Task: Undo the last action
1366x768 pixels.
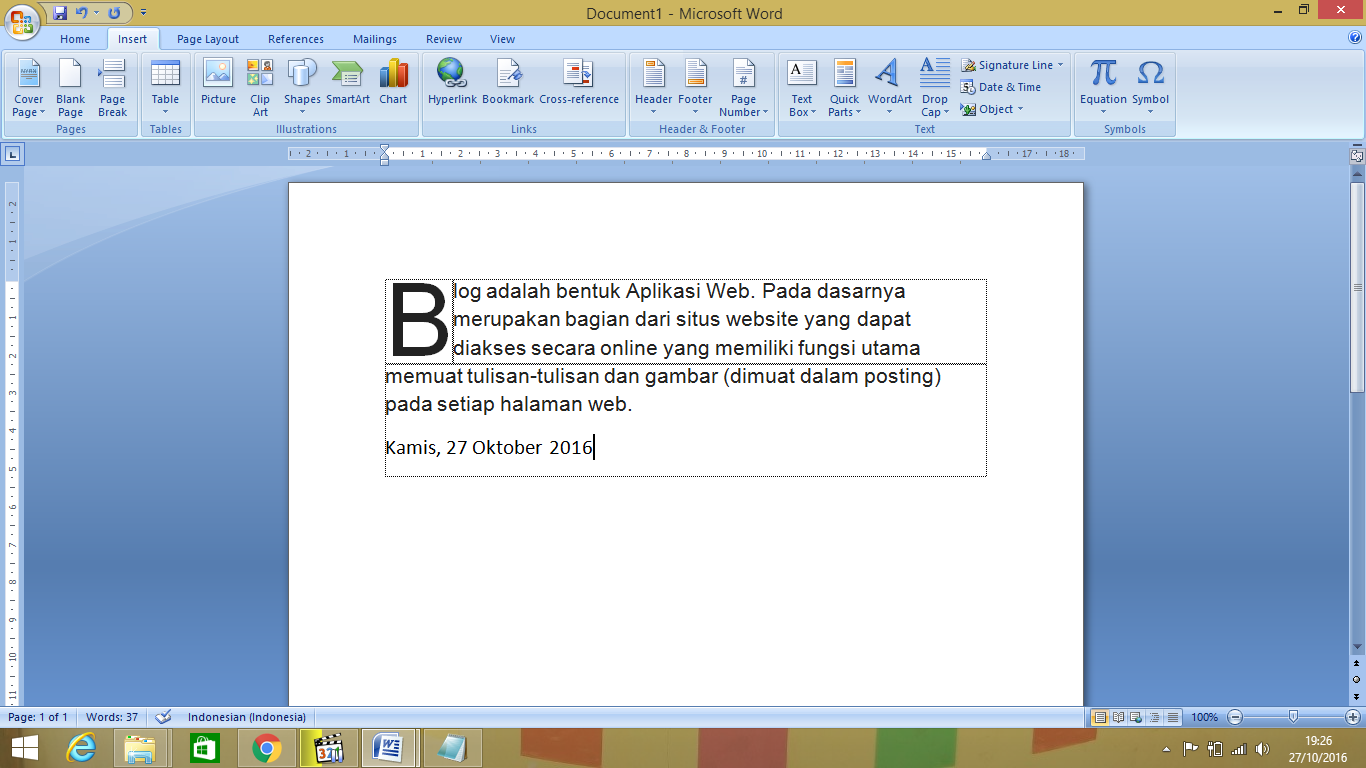Action: pos(82,13)
